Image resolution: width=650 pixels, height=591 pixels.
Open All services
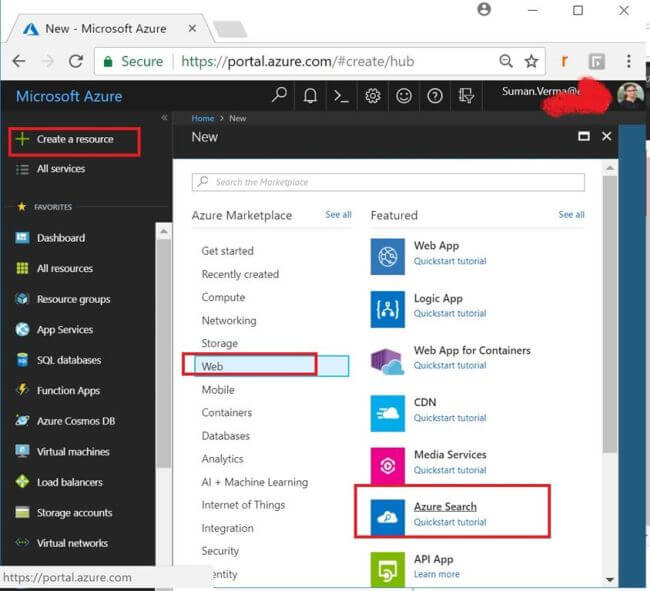coord(61,169)
